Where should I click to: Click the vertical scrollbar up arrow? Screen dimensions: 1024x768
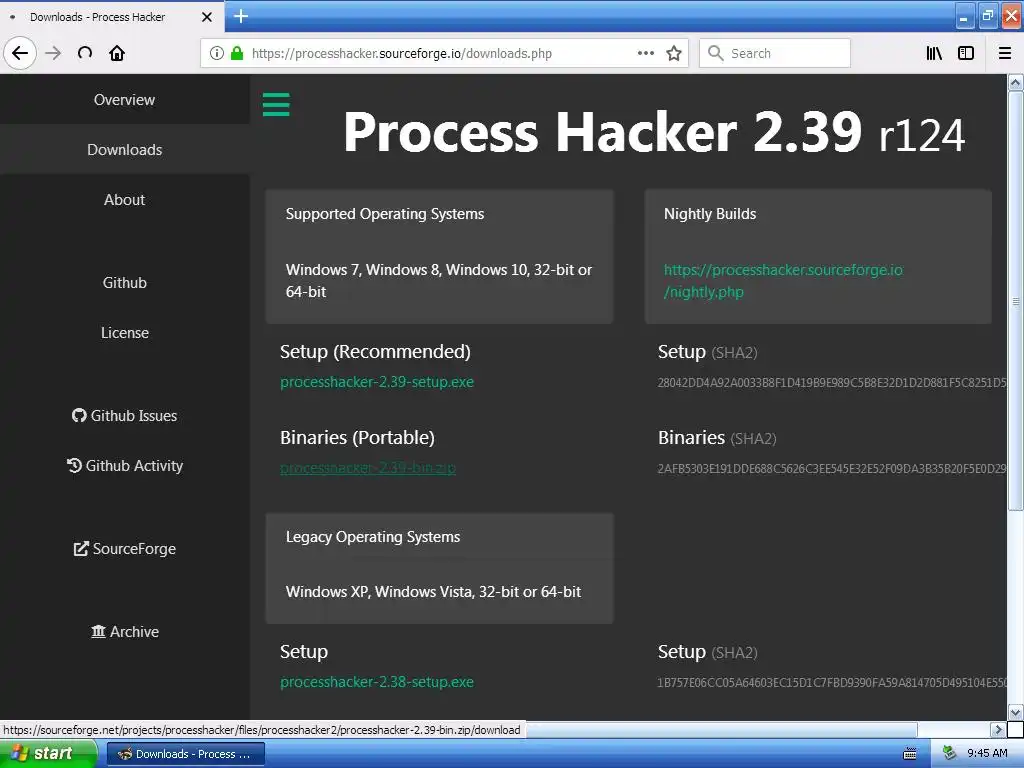pos(1015,83)
